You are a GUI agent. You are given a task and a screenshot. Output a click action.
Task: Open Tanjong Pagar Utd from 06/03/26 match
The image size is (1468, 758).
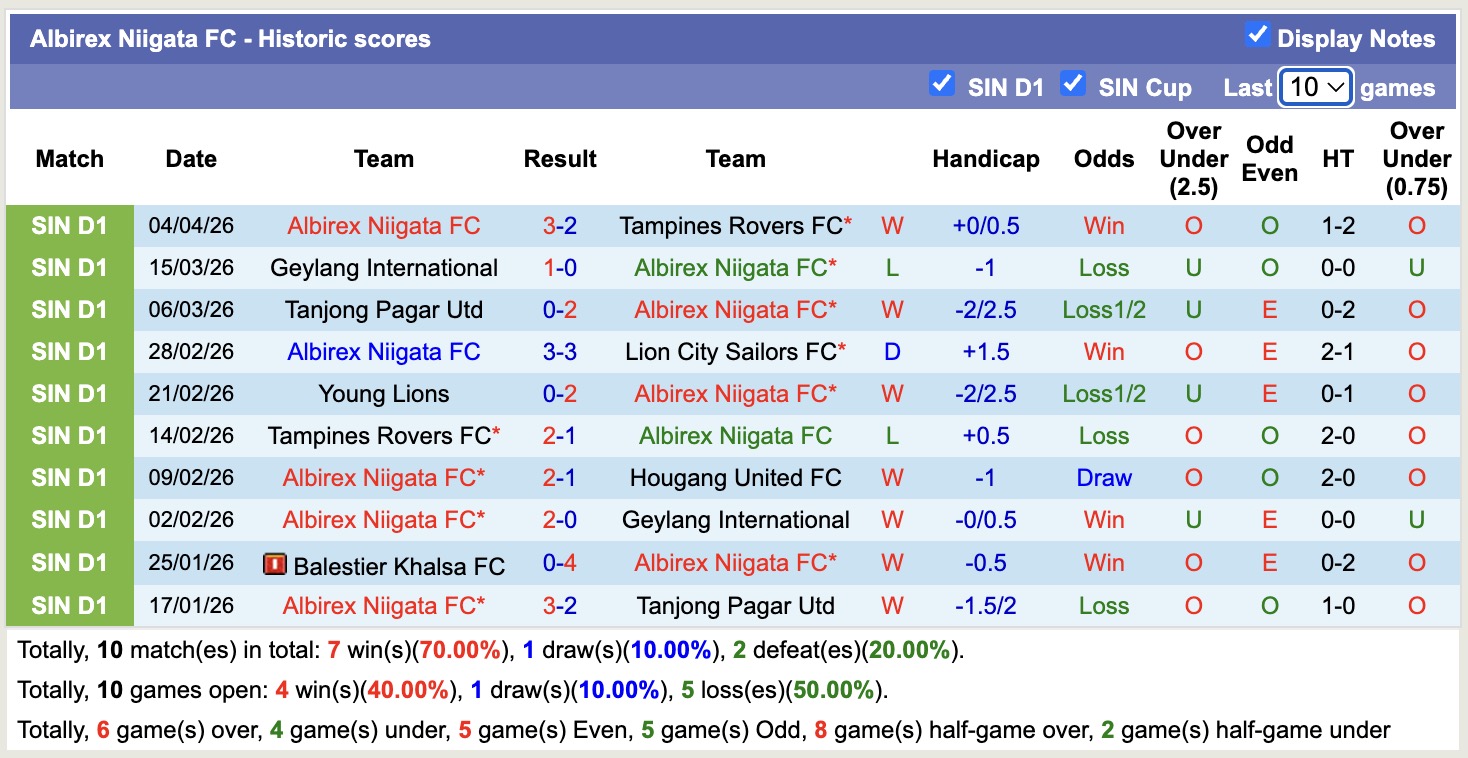384,310
